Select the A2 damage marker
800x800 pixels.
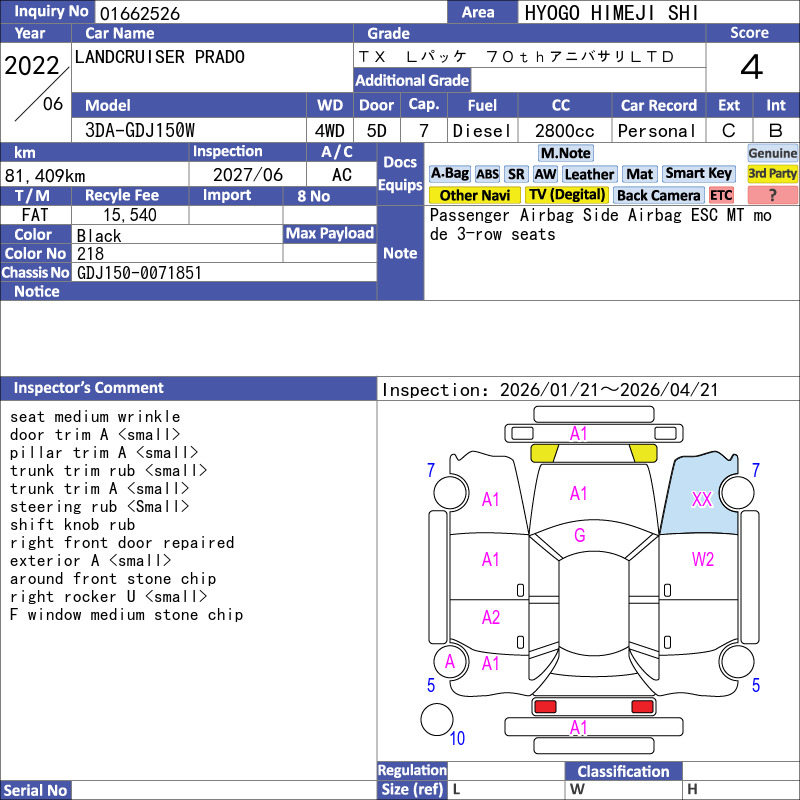pyautogui.click(x=490, y=618)
